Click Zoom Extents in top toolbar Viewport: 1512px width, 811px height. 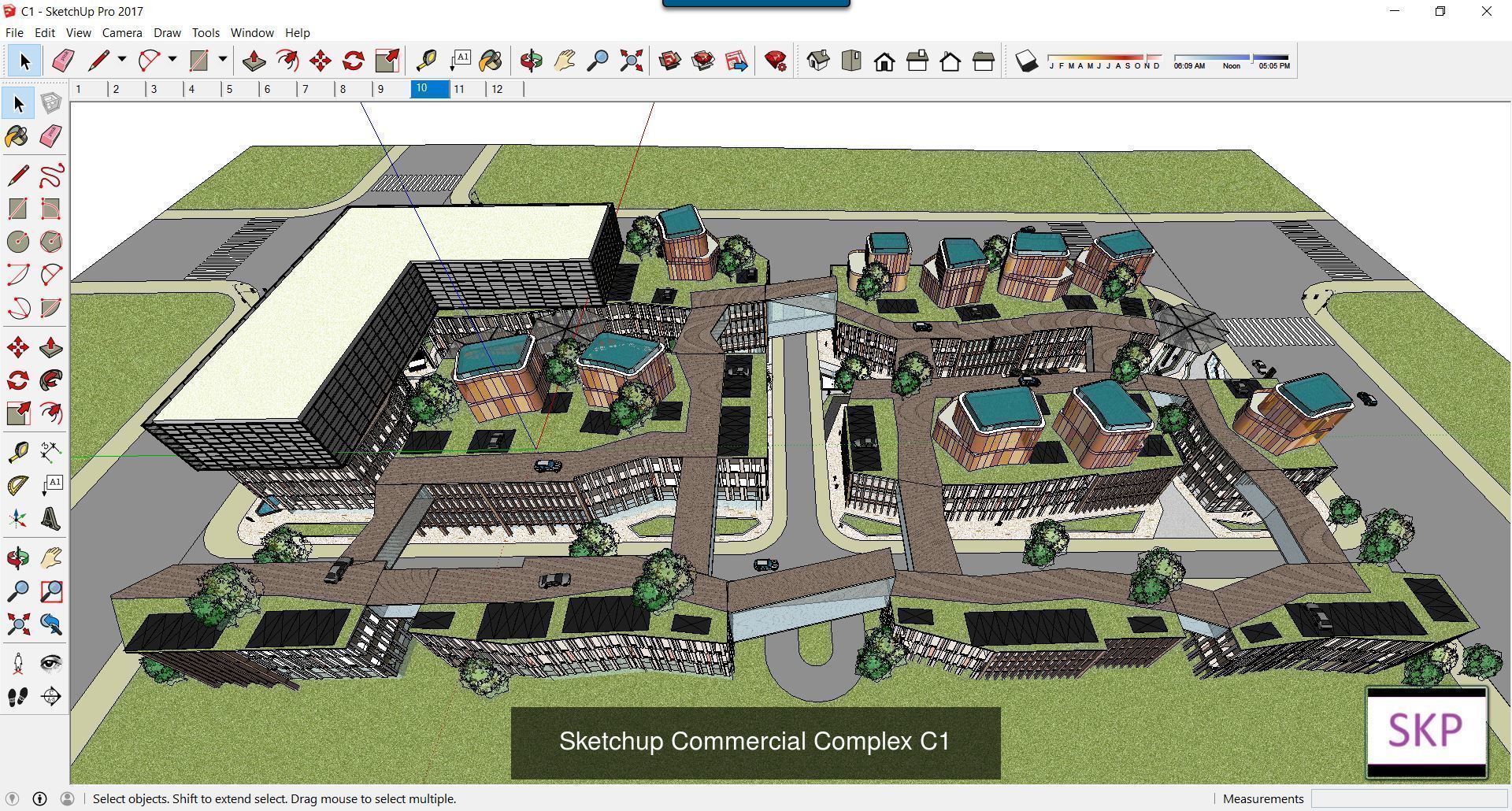[631, 61]
